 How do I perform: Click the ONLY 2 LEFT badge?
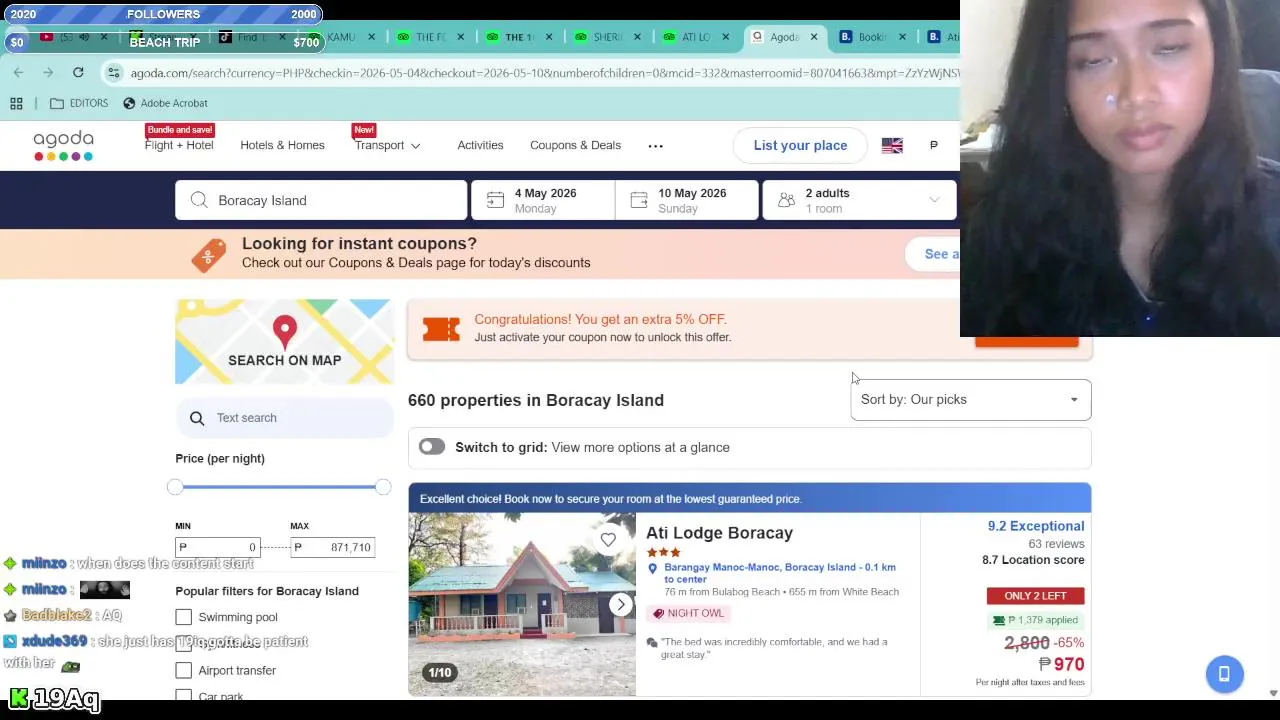point(1035,596)
